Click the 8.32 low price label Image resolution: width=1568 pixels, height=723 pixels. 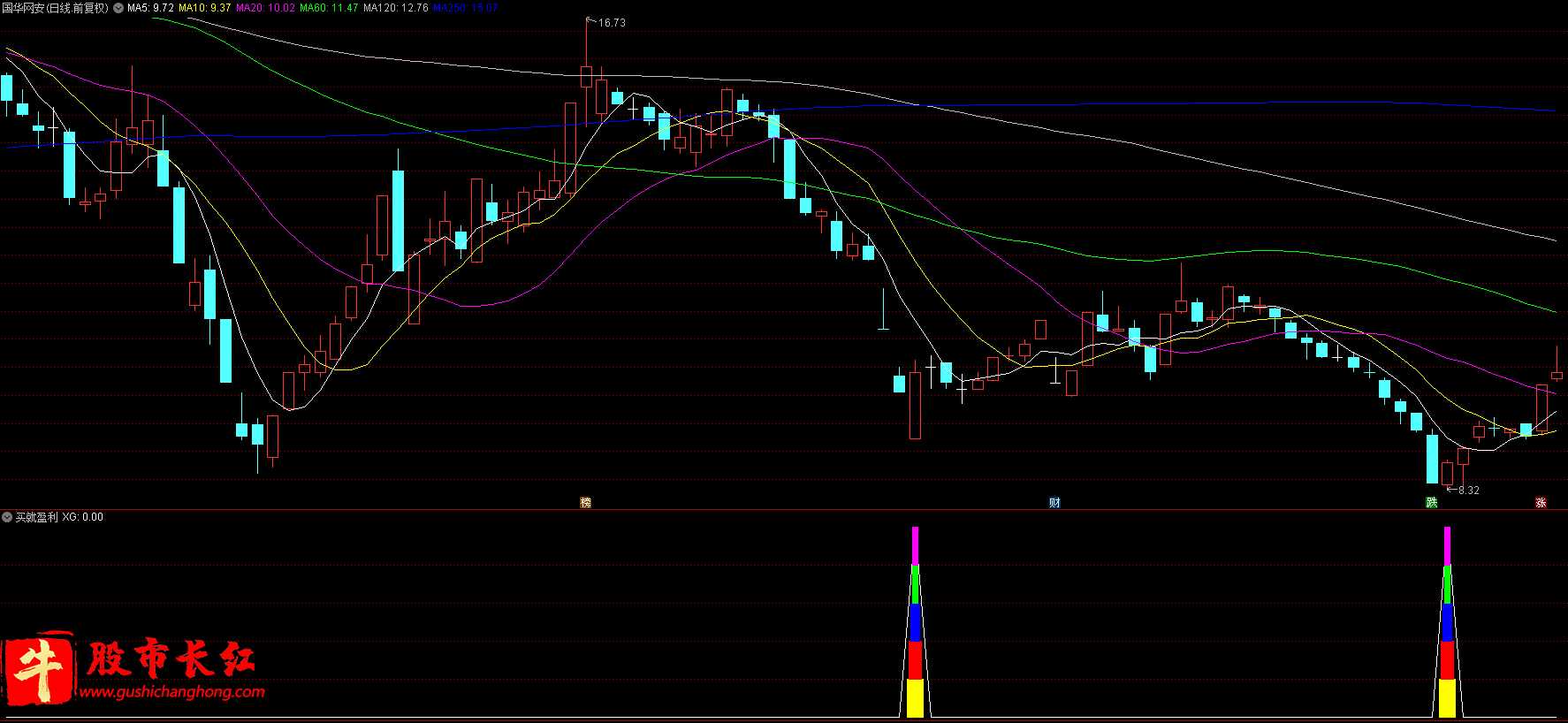pyautogui.click(x=1468, y=490)
